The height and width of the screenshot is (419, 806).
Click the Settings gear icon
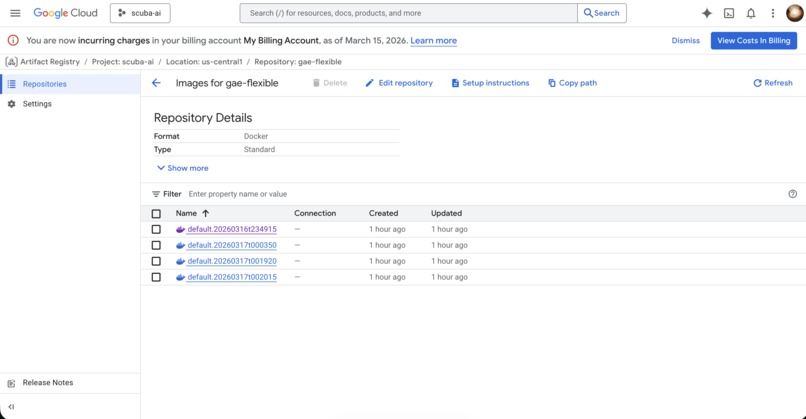click(x=11, y=104)
